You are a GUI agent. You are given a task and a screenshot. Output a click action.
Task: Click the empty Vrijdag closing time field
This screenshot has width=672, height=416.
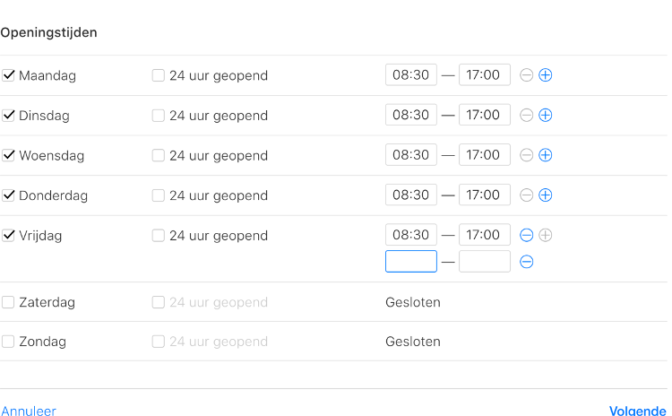coord(484,262)
